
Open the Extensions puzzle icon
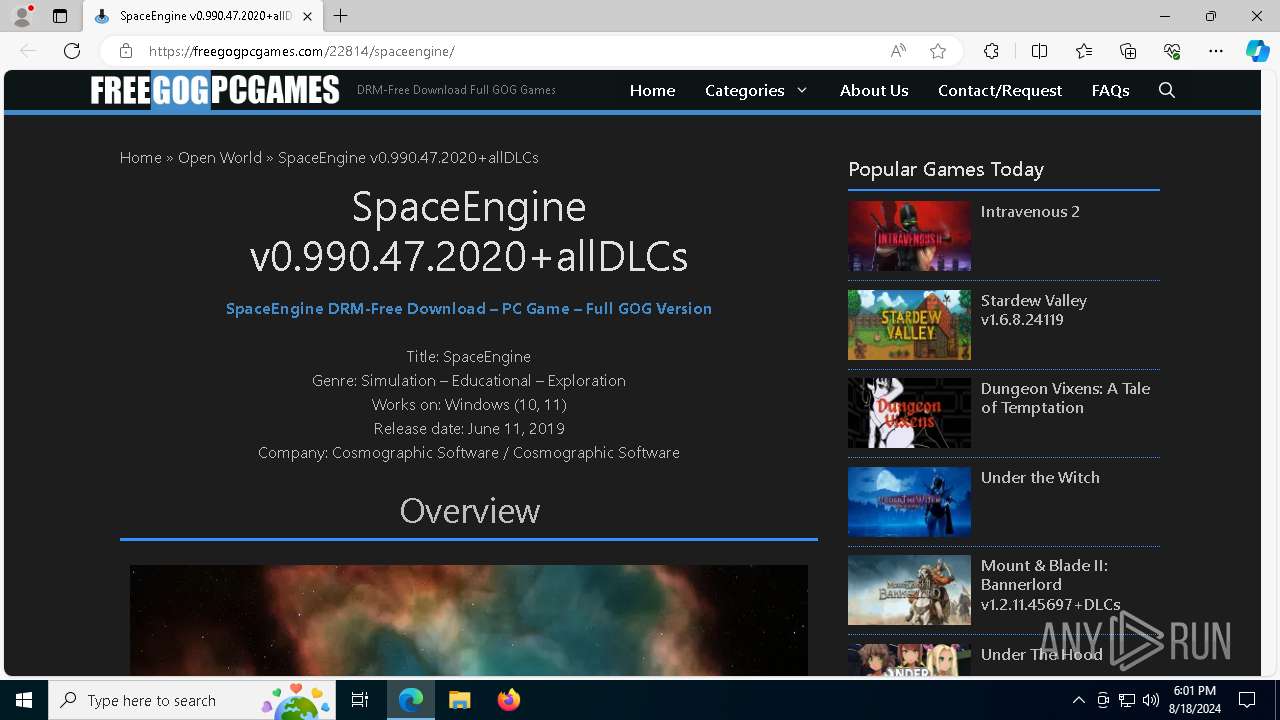tap(991, 51)
